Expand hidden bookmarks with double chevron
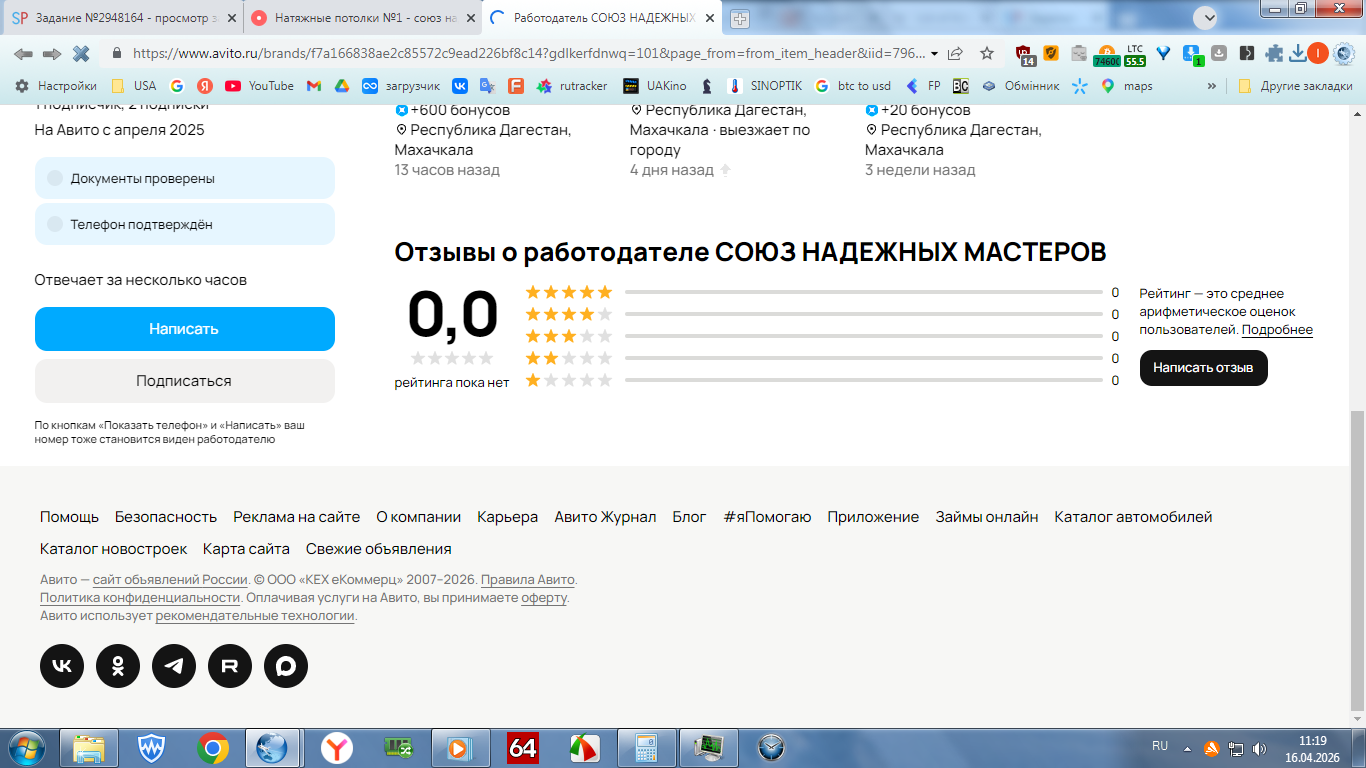This screenshot has width=1366, height=768. coord(1212,86)
